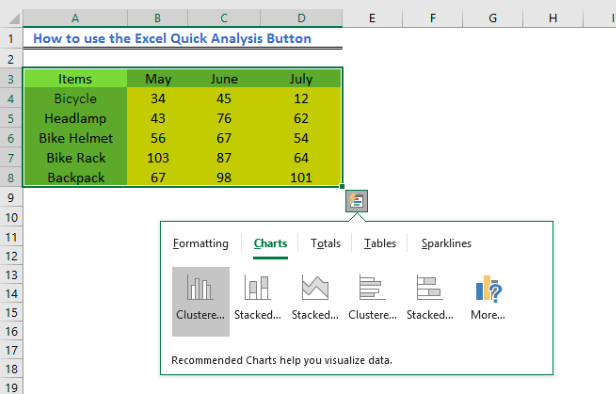Screen dimensions: 616x394
Task: Switch to the Sparklines tab
Action: click(x=446, y=244)
